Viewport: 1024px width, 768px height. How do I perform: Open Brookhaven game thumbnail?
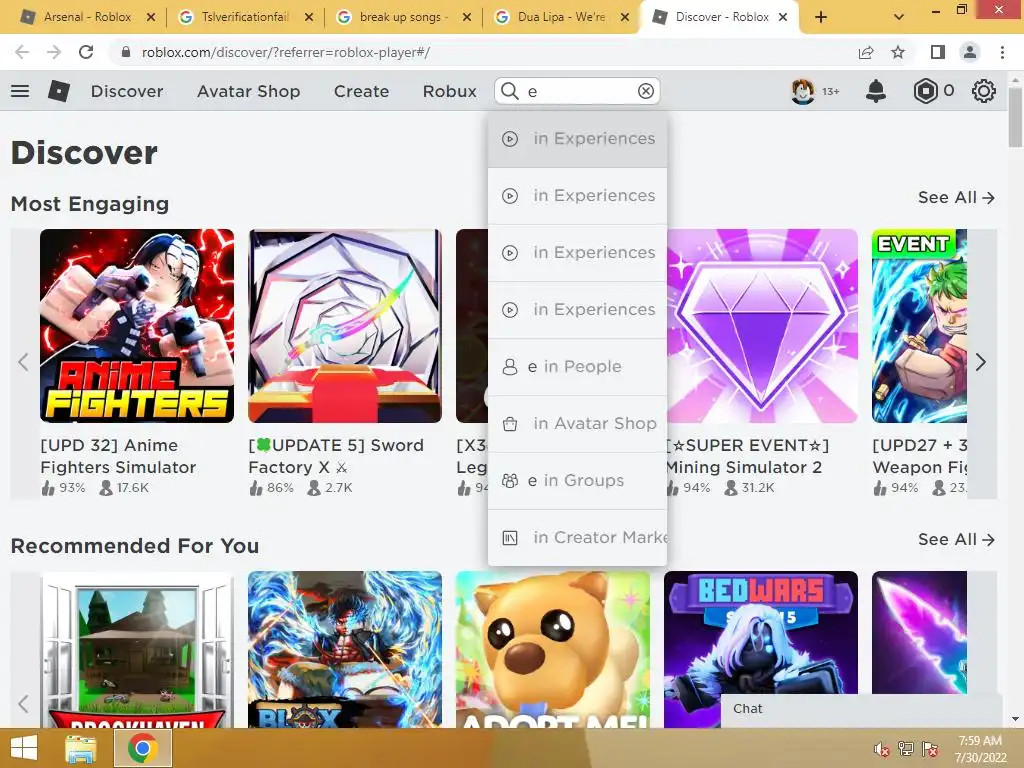136,650
